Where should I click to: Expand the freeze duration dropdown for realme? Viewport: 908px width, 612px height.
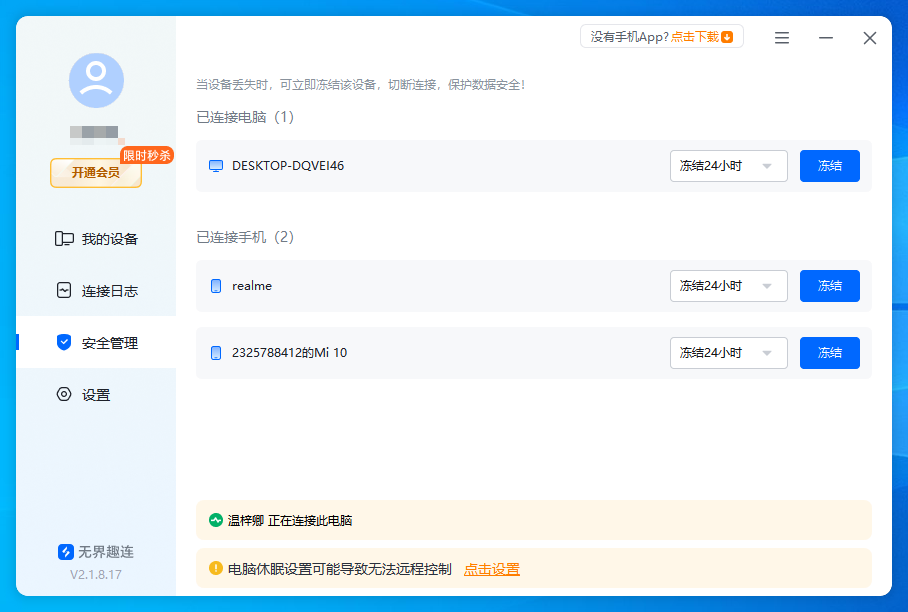pyautogui.click(x=728, y=286)
